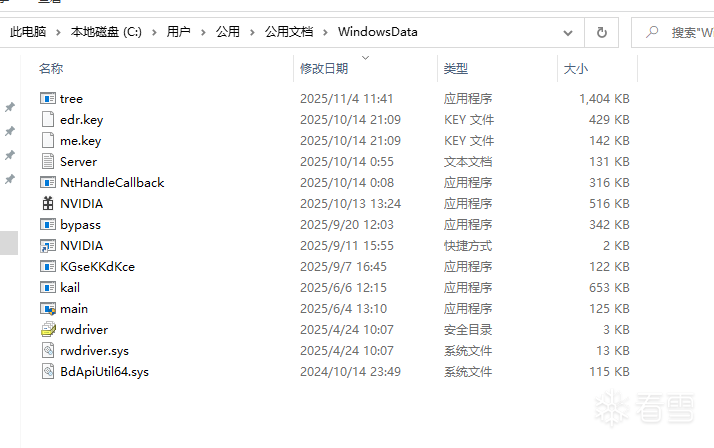
Task: Select the BdApiUtil64.sys system file icon
Action: 48,371
